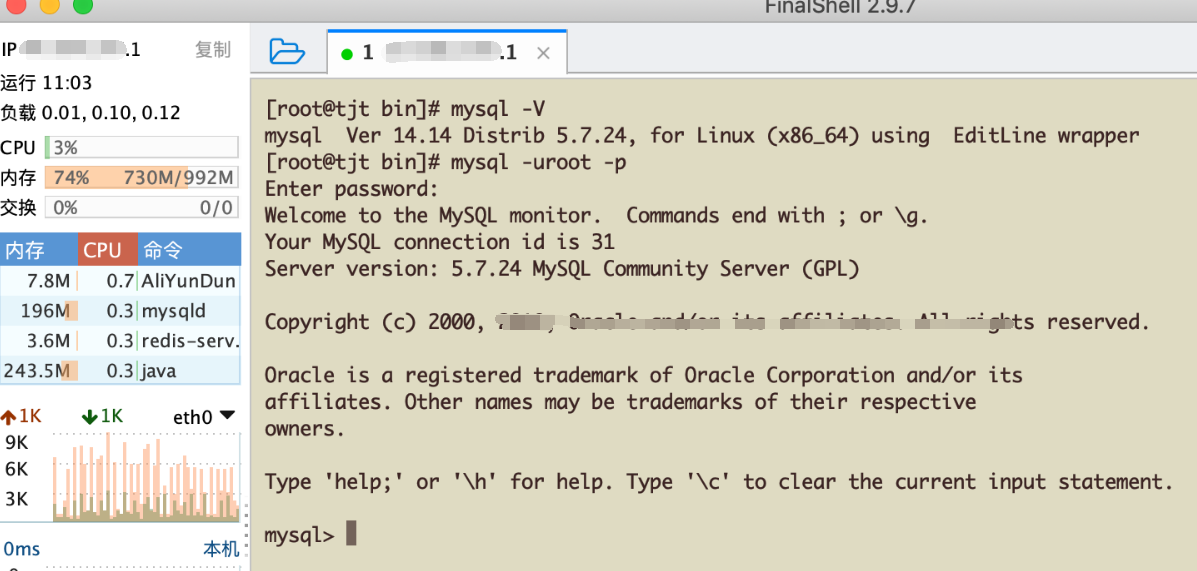
Task: Click the CPU usage bar
Action: (x=141, y=148)
